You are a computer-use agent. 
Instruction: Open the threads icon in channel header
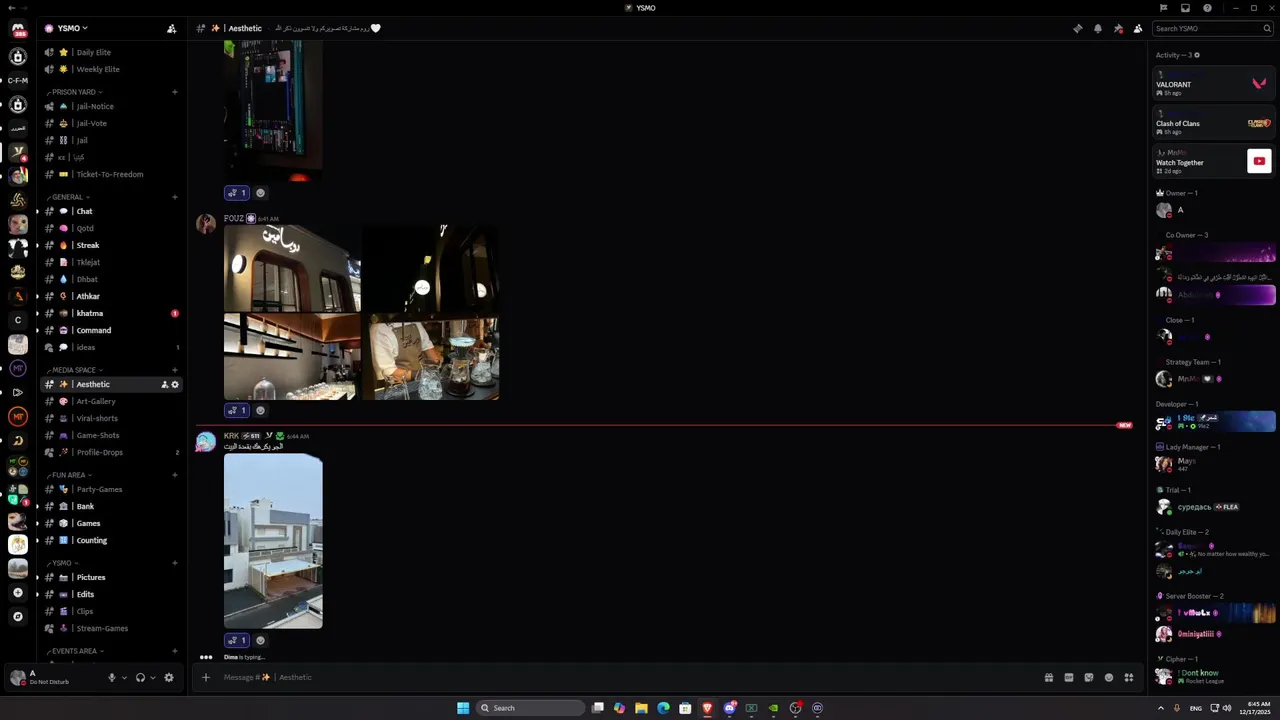pos(1077,28)
